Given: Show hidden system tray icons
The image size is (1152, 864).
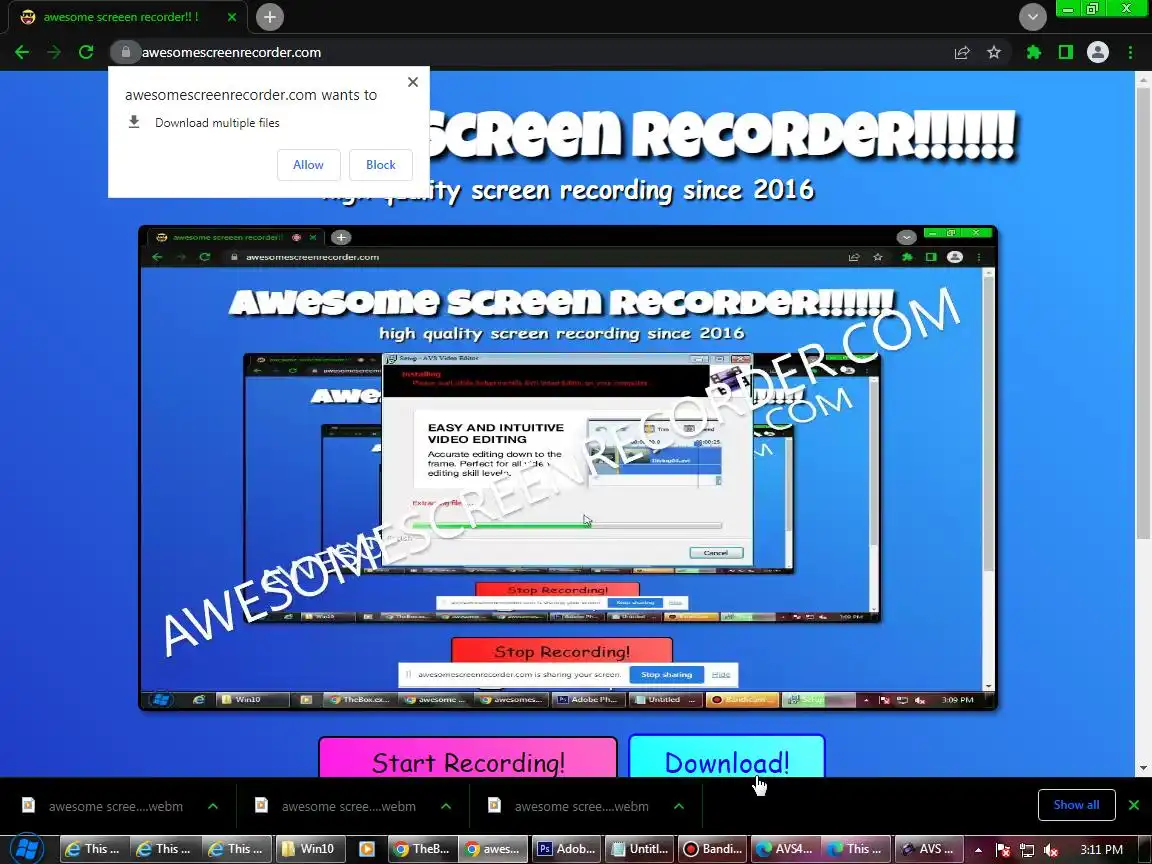Looking at the screenshot, I should [979, 849].
